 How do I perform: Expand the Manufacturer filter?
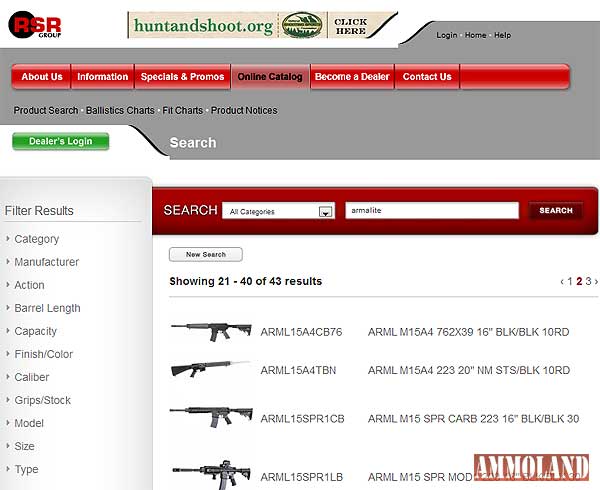point(46,262)
